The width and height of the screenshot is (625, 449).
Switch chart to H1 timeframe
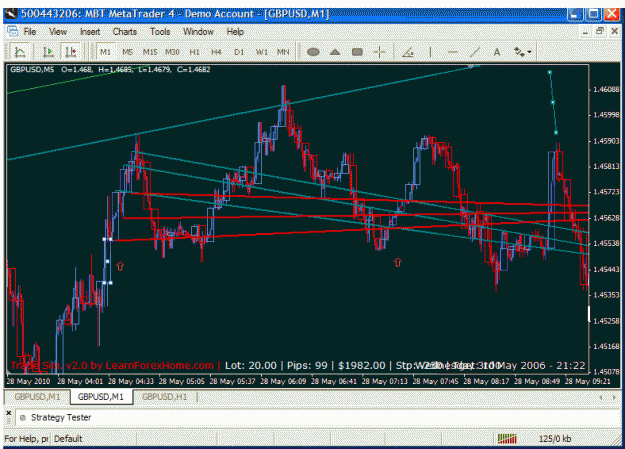point(195,52)
